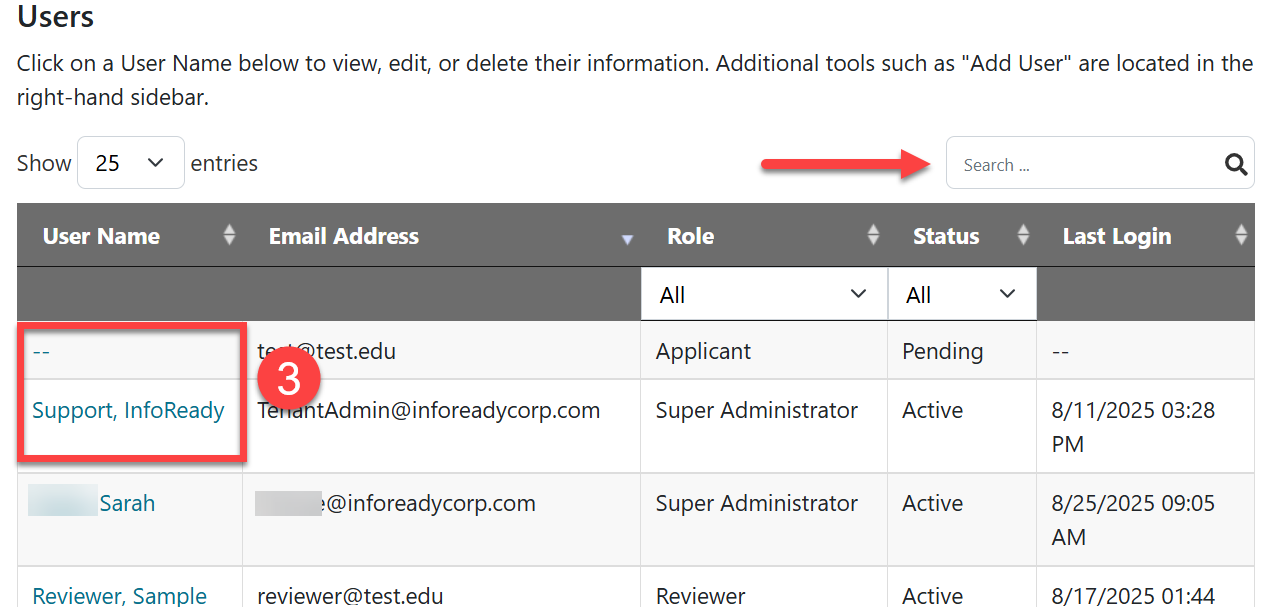Click the search magnifier icon
1268x607 pixels.
pos(1236,164)
